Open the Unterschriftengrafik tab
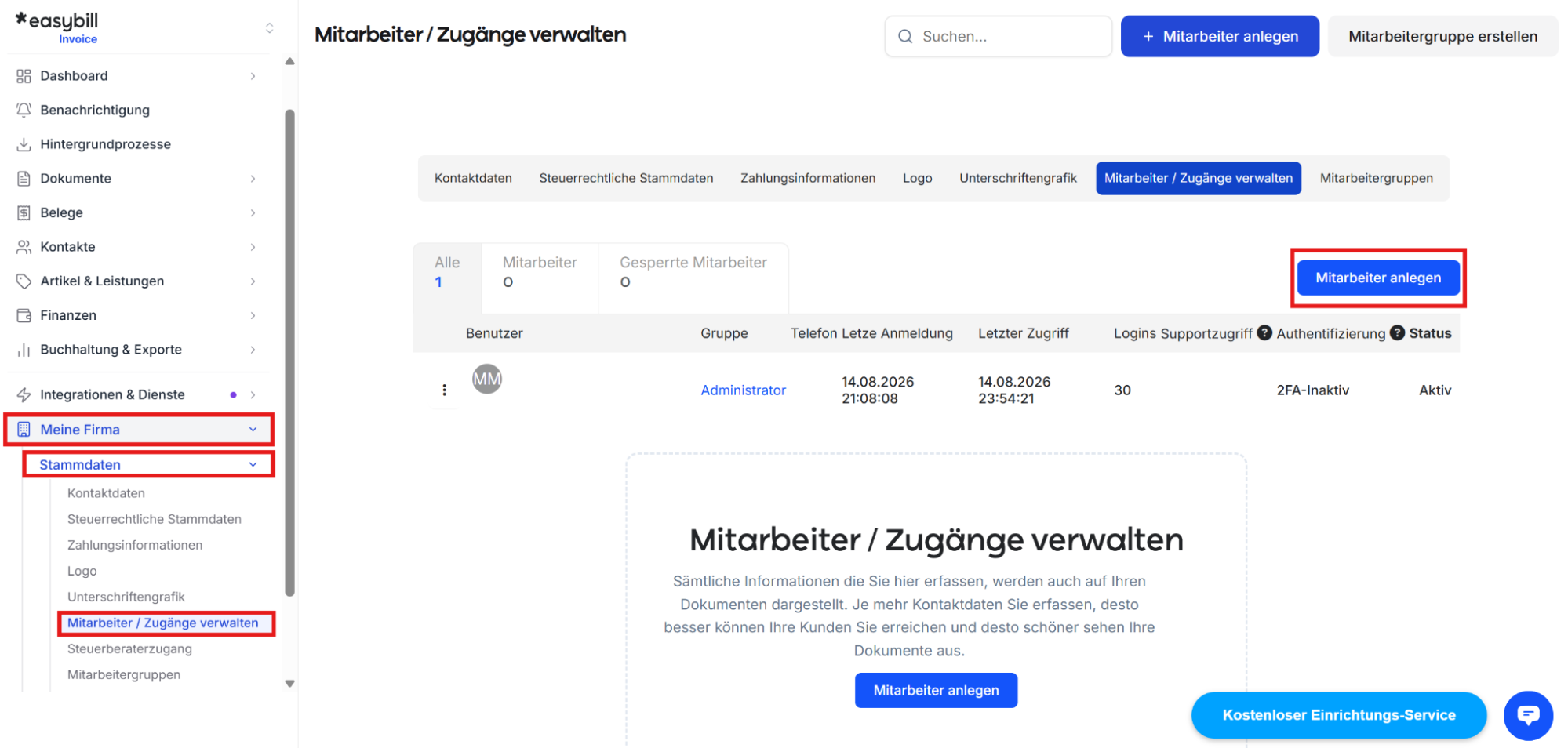1568x748 pixels. pyautogui.click(x=1017, y=178)
